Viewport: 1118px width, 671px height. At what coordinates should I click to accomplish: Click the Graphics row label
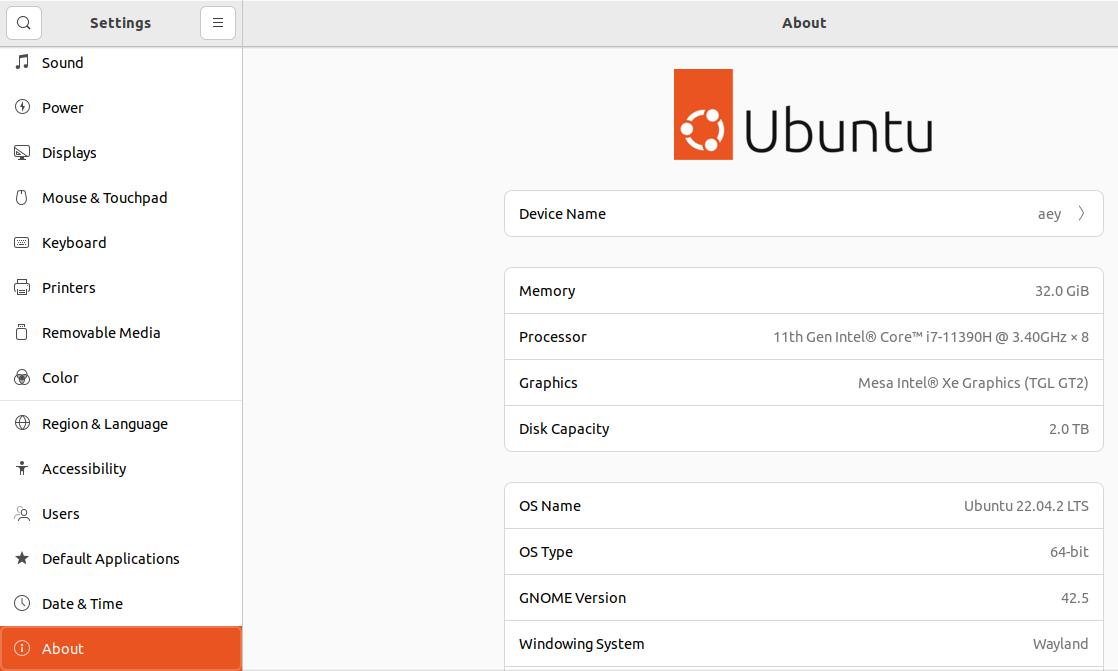[548, 383]
